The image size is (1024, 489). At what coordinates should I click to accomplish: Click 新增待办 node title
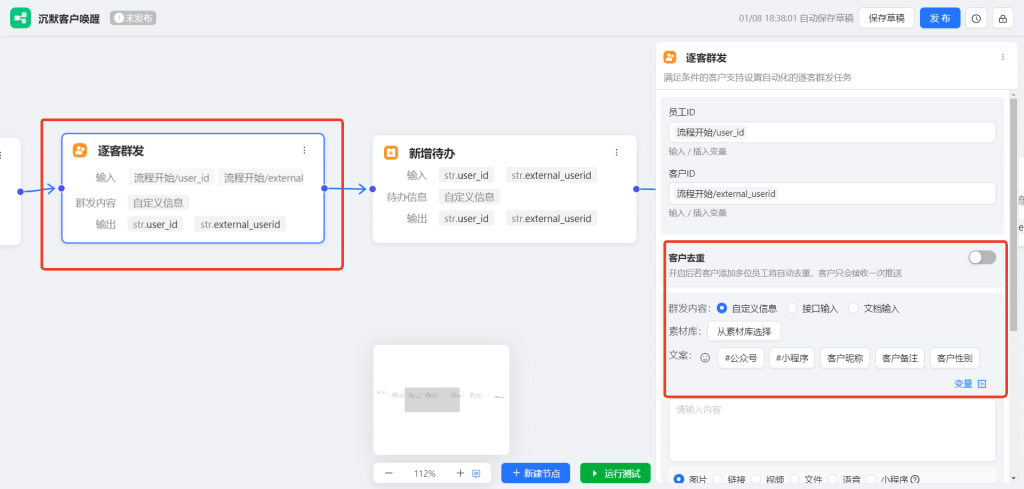[432, 153]
